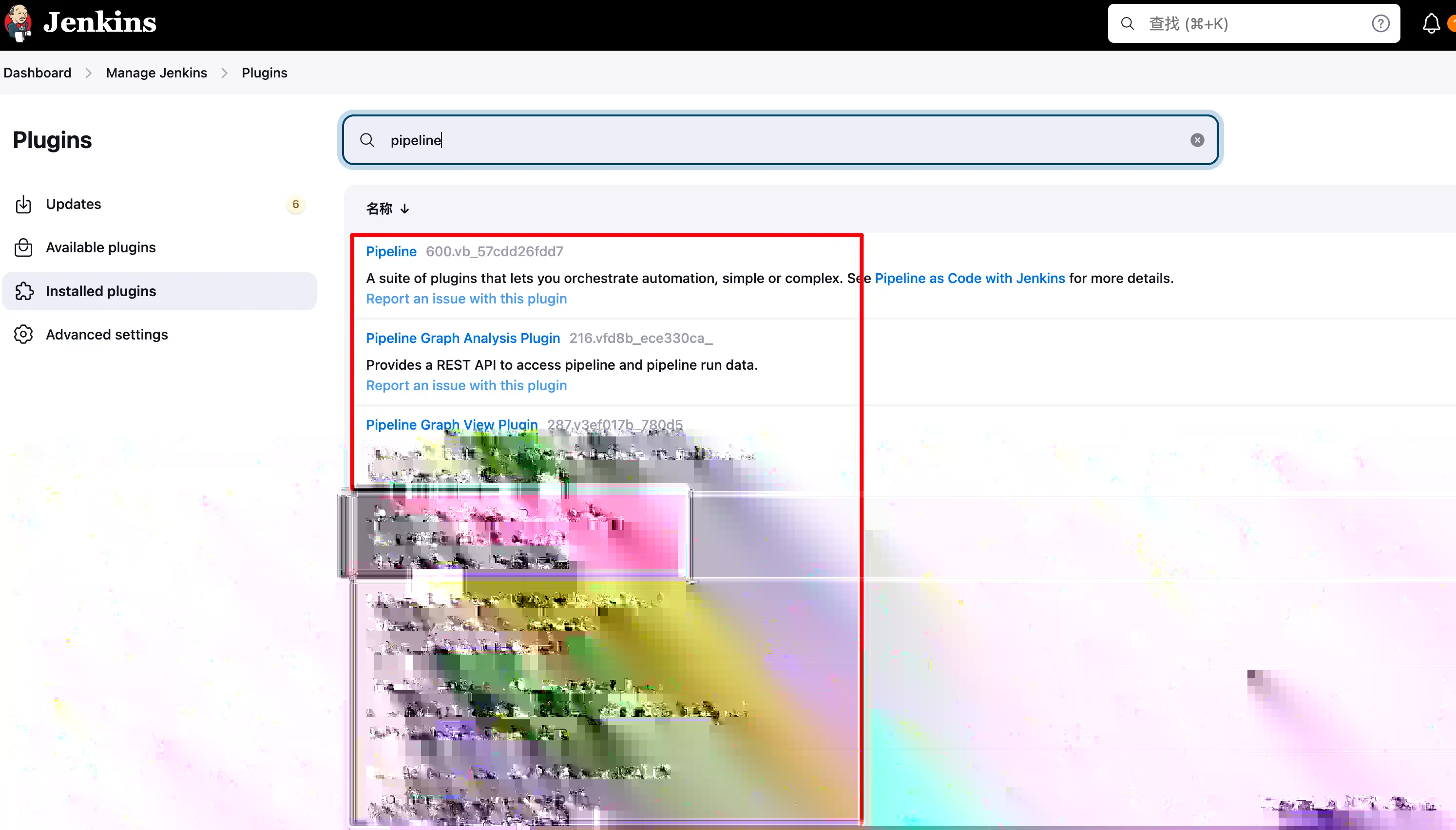Click the Updates download icon

(x=23, y=204)
